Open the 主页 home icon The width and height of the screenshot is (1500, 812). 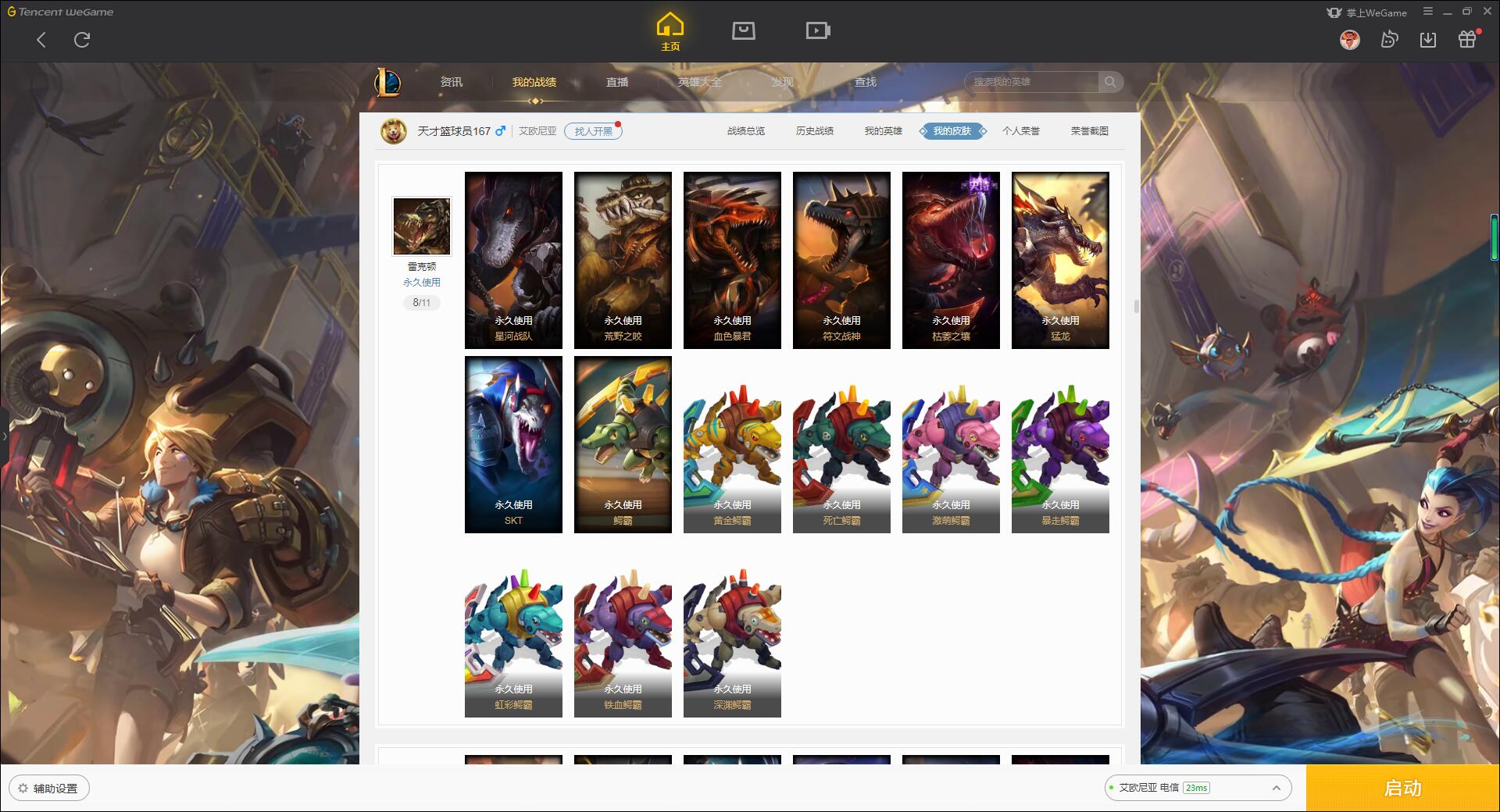(x=670, y=32)
